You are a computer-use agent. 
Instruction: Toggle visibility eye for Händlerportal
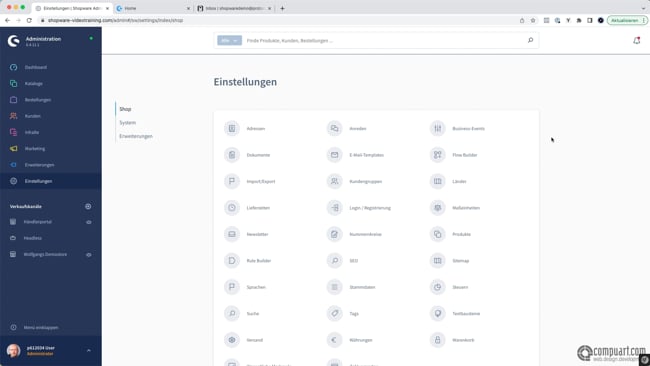89,222
